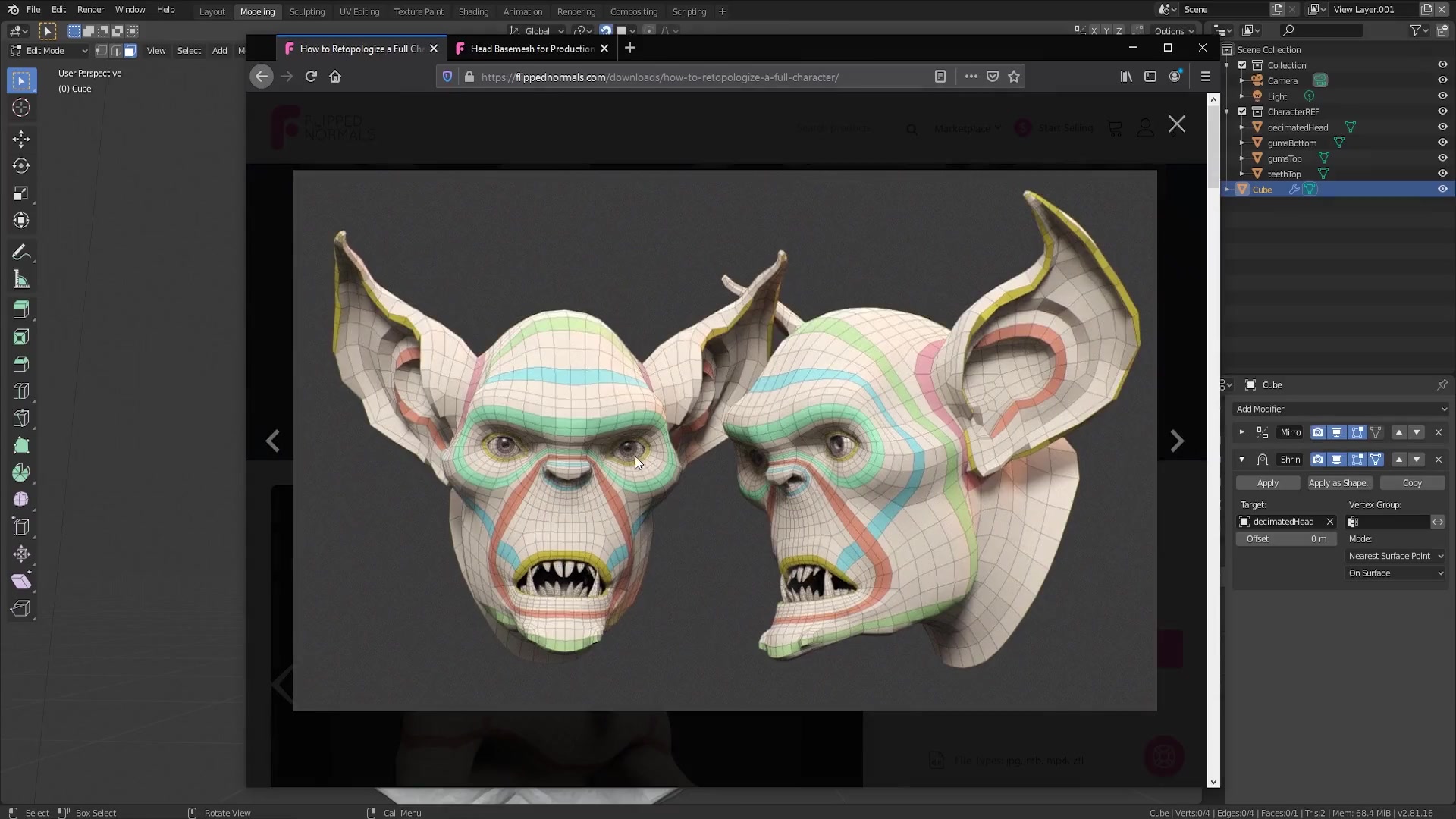The height and width of the screenshot is (819, 1456).
Task: Select the Box Select tool in Blender toolbar
Action: point(21,80)
